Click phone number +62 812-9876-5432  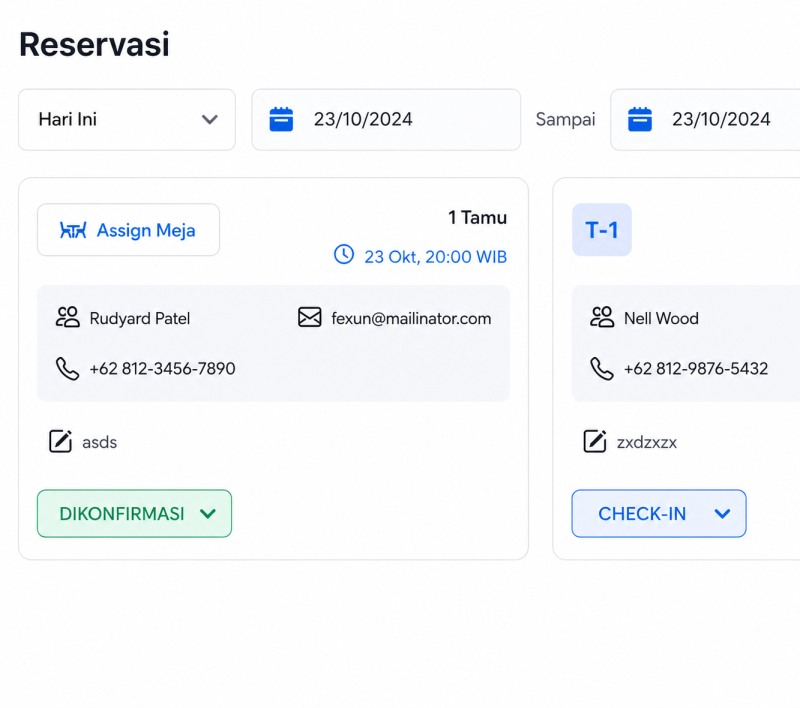[696, 368]
